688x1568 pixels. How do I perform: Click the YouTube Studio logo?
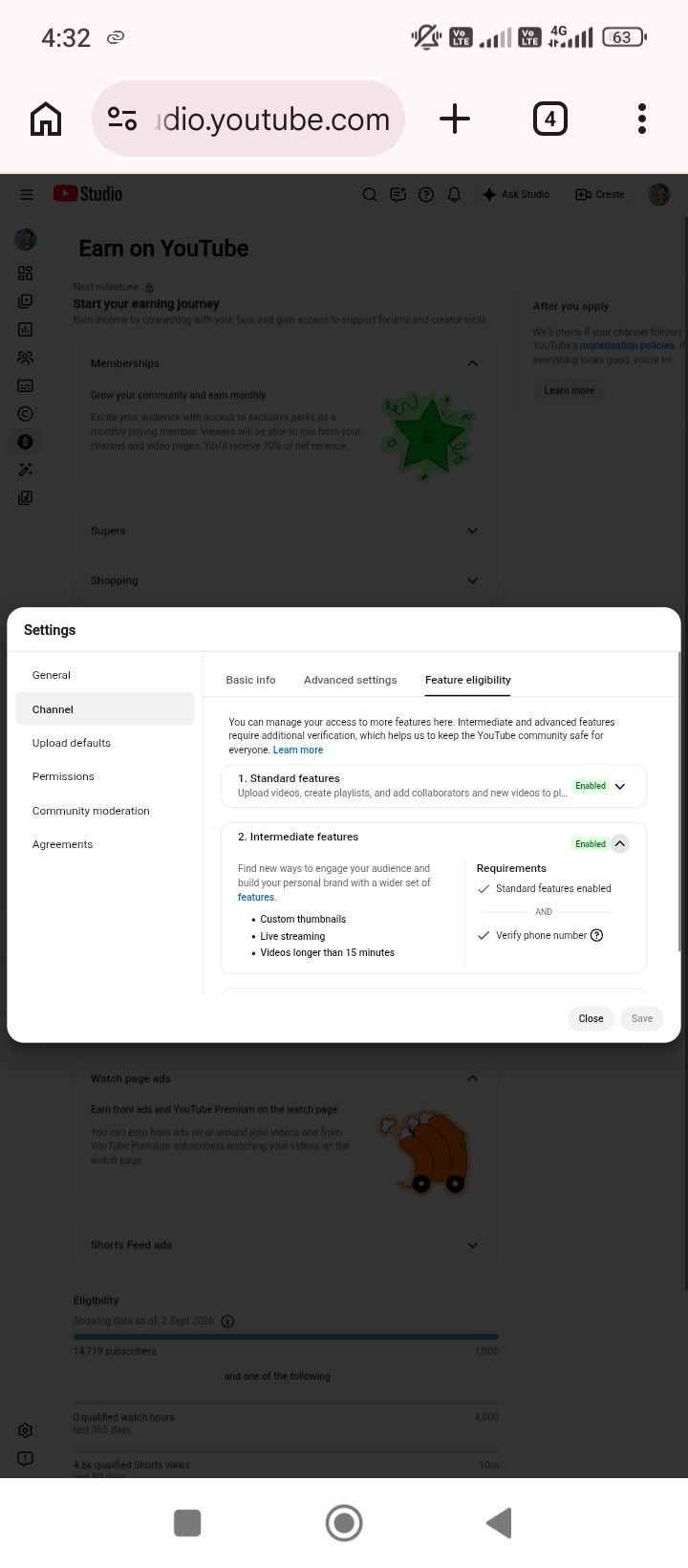click(88, 194)
